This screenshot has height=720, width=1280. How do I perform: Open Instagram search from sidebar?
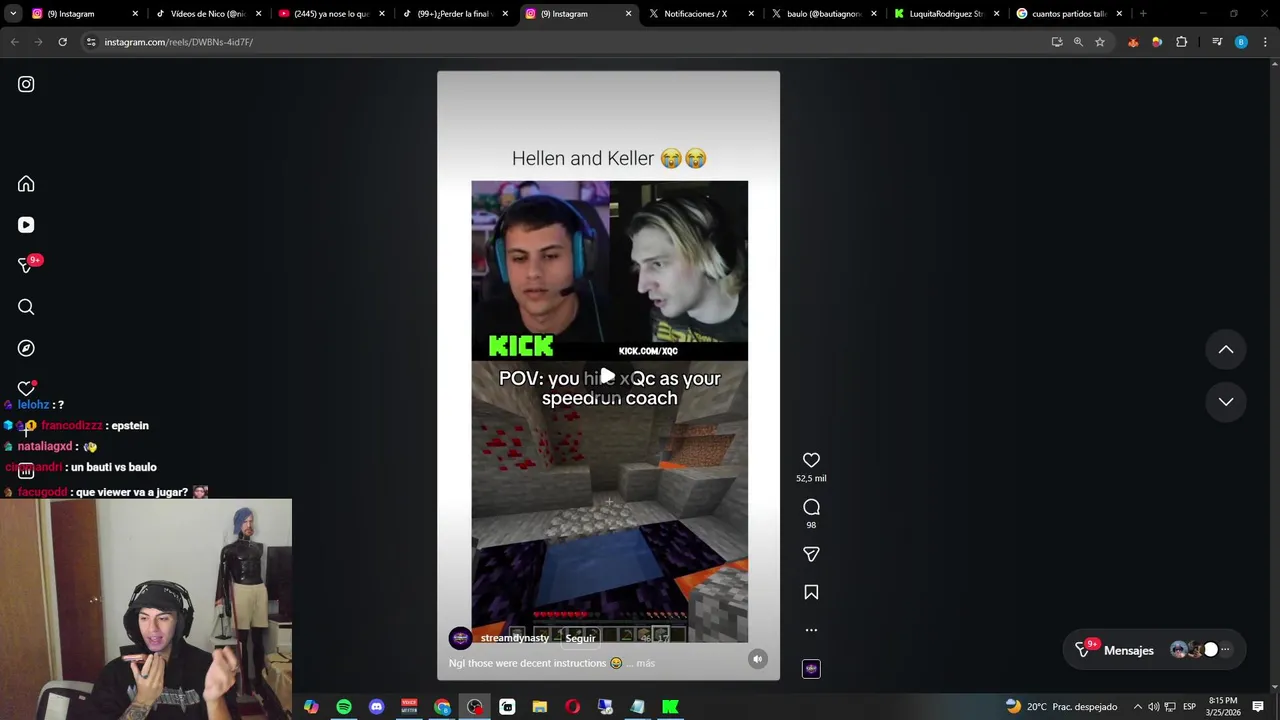pos(26,307)
